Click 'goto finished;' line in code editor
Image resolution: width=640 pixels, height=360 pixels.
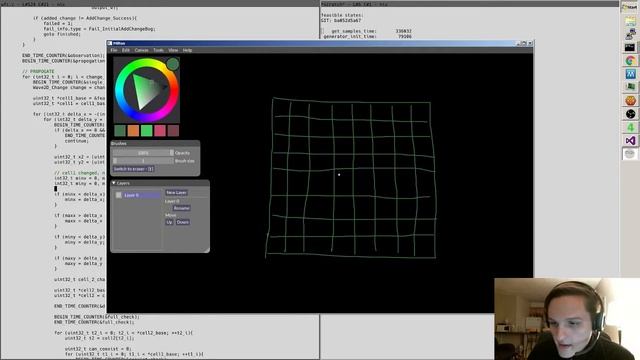click(62, 34)
